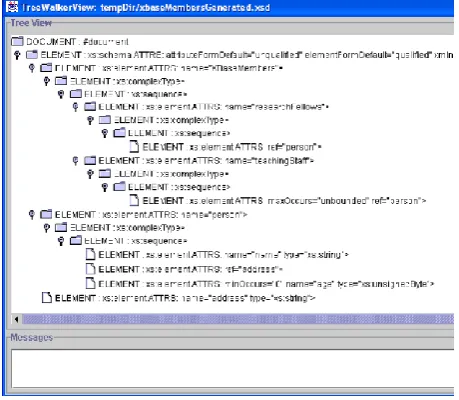Select the maxOccurs="unbounded" ref="person" text
Image resolution: width=459 pixels, height=400 pixels.
[x=284, y=201]
